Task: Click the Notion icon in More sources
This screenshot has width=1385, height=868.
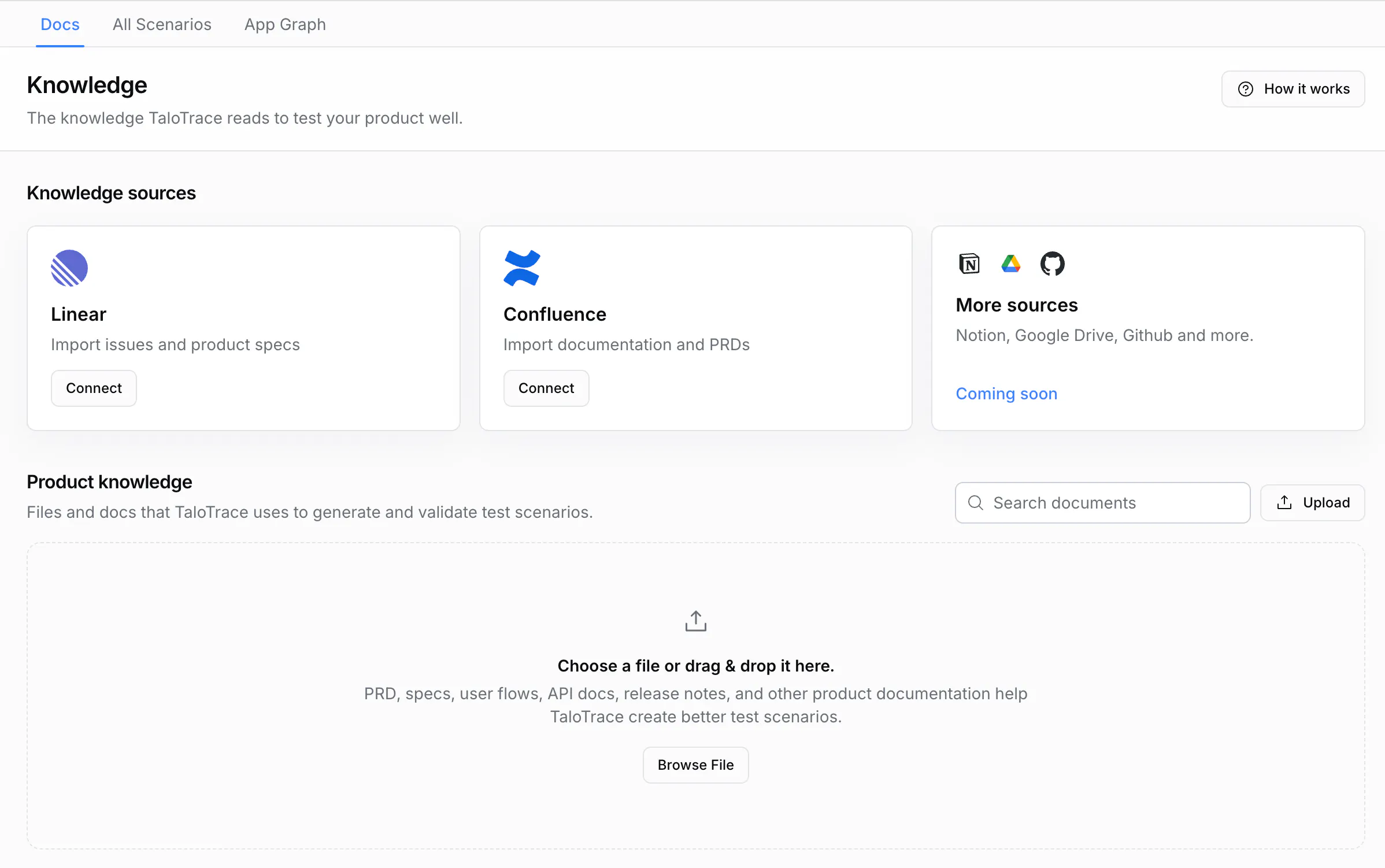Action: click(x=969, y=264)
